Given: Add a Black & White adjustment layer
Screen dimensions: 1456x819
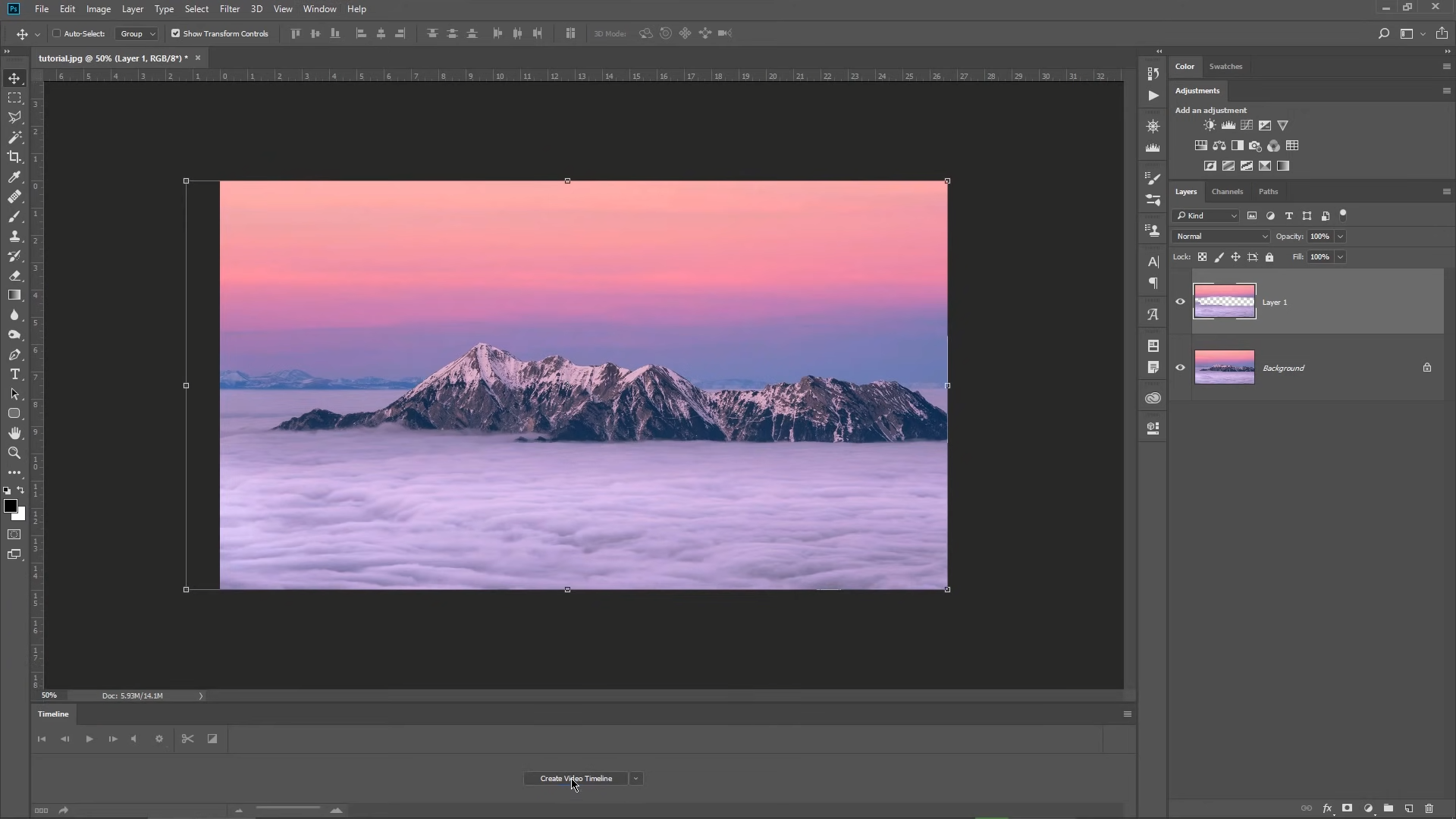Looking at the screenshot, I should tap(1238, 146).
